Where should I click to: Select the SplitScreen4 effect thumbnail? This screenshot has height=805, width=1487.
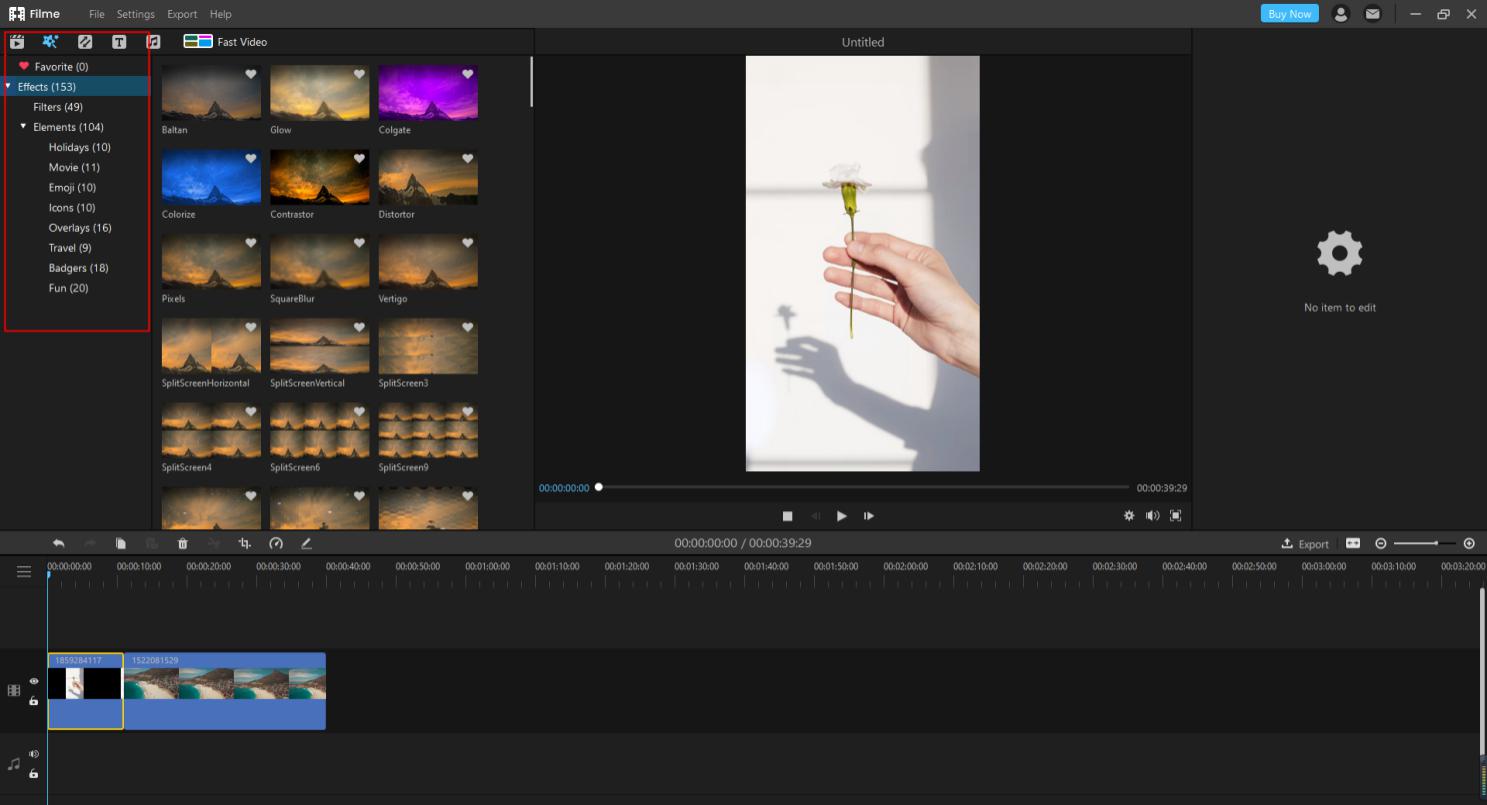211,430
